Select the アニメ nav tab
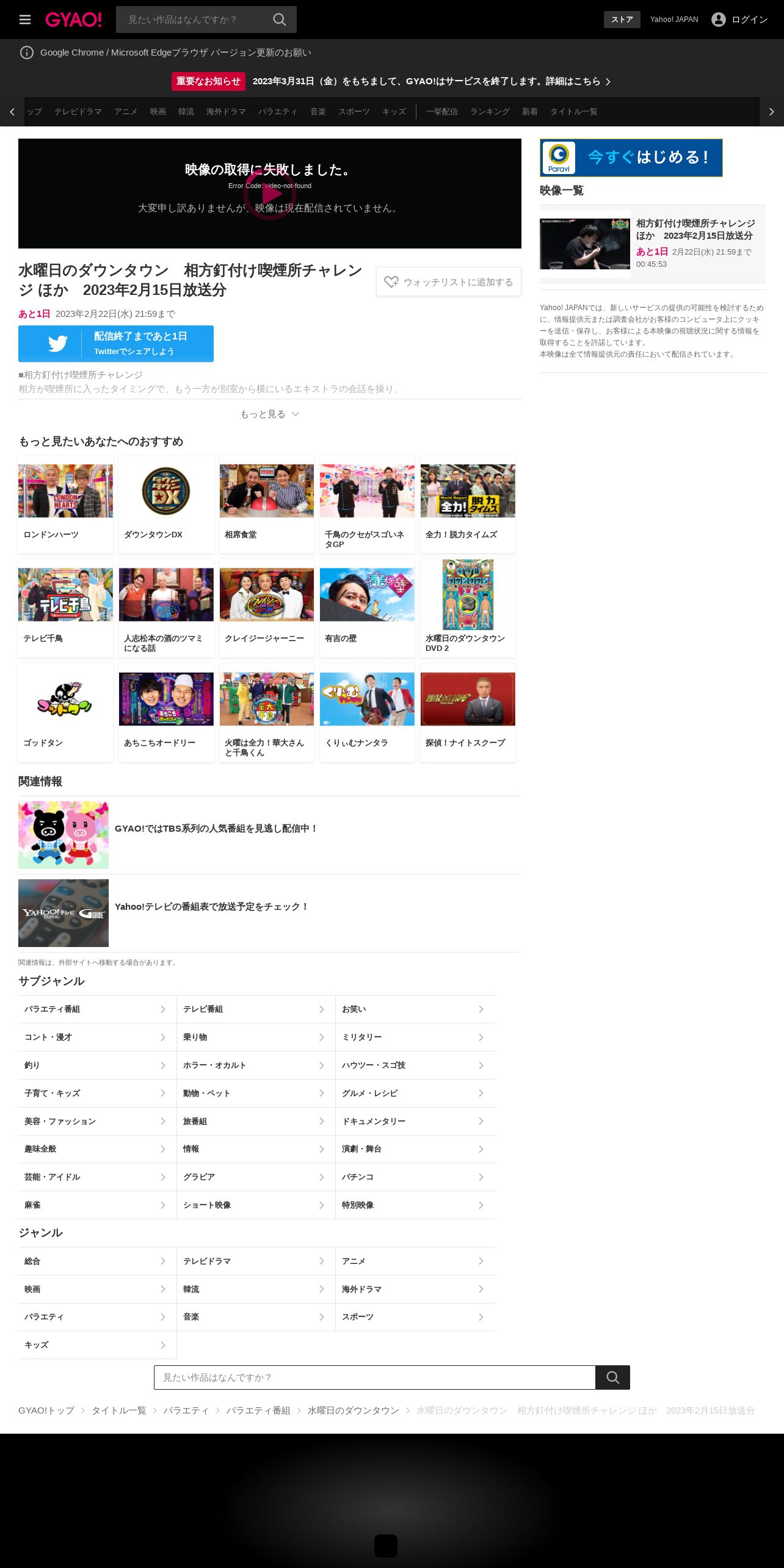784x1568 pixels. tap(126, 112)
